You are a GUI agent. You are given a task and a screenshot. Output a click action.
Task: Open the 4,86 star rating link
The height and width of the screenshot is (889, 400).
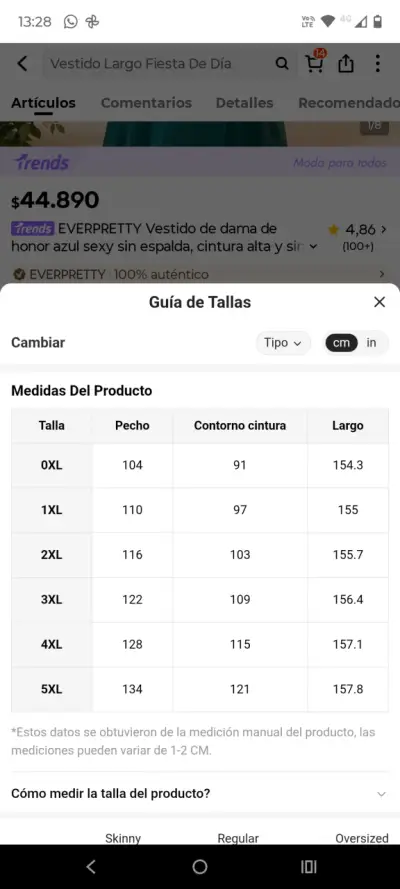click(358, 236)
